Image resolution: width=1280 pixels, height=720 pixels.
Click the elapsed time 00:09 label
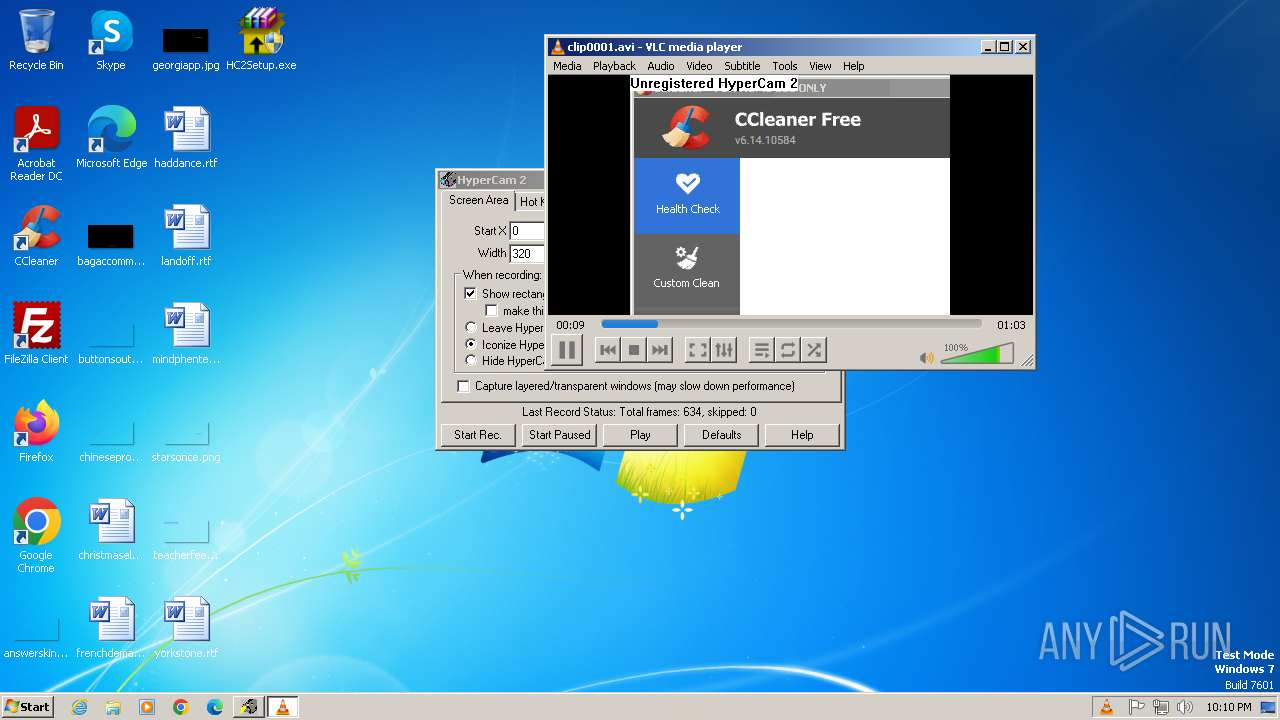coord(570,325)
